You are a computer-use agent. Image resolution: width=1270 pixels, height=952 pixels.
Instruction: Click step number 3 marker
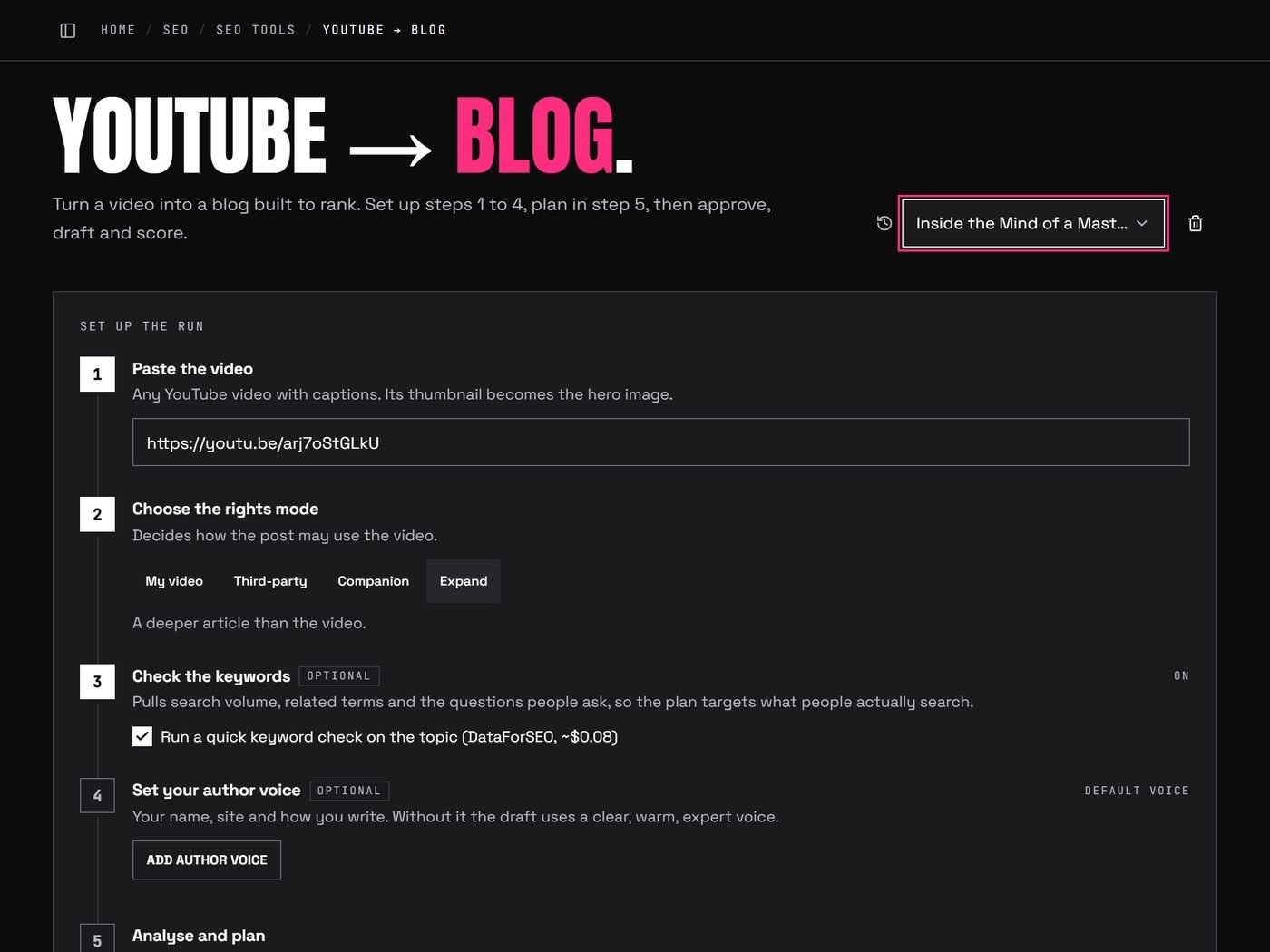point(97,682)
